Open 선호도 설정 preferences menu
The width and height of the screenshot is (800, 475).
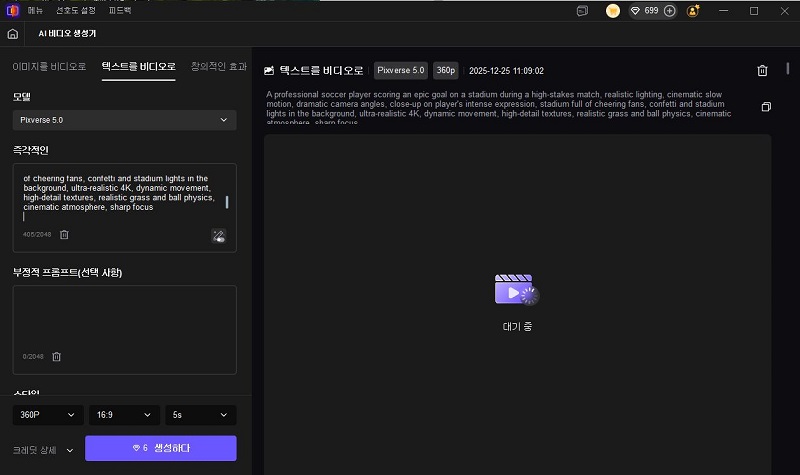(76, 10)
